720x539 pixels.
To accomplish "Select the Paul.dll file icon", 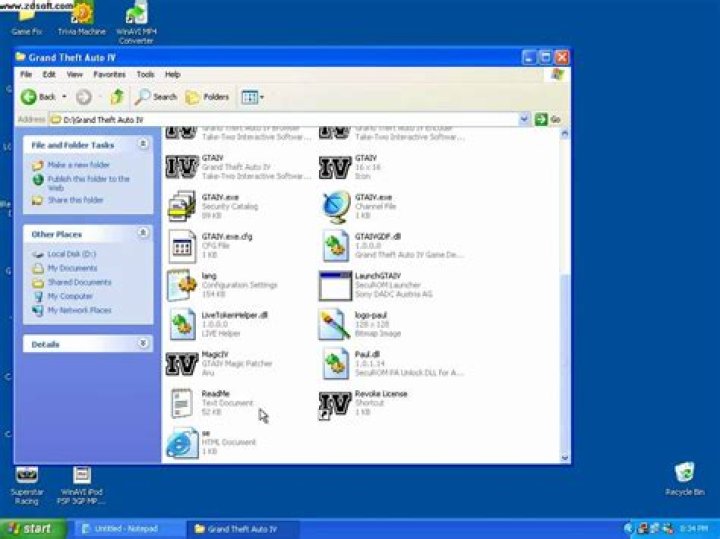I will [335, 364].
